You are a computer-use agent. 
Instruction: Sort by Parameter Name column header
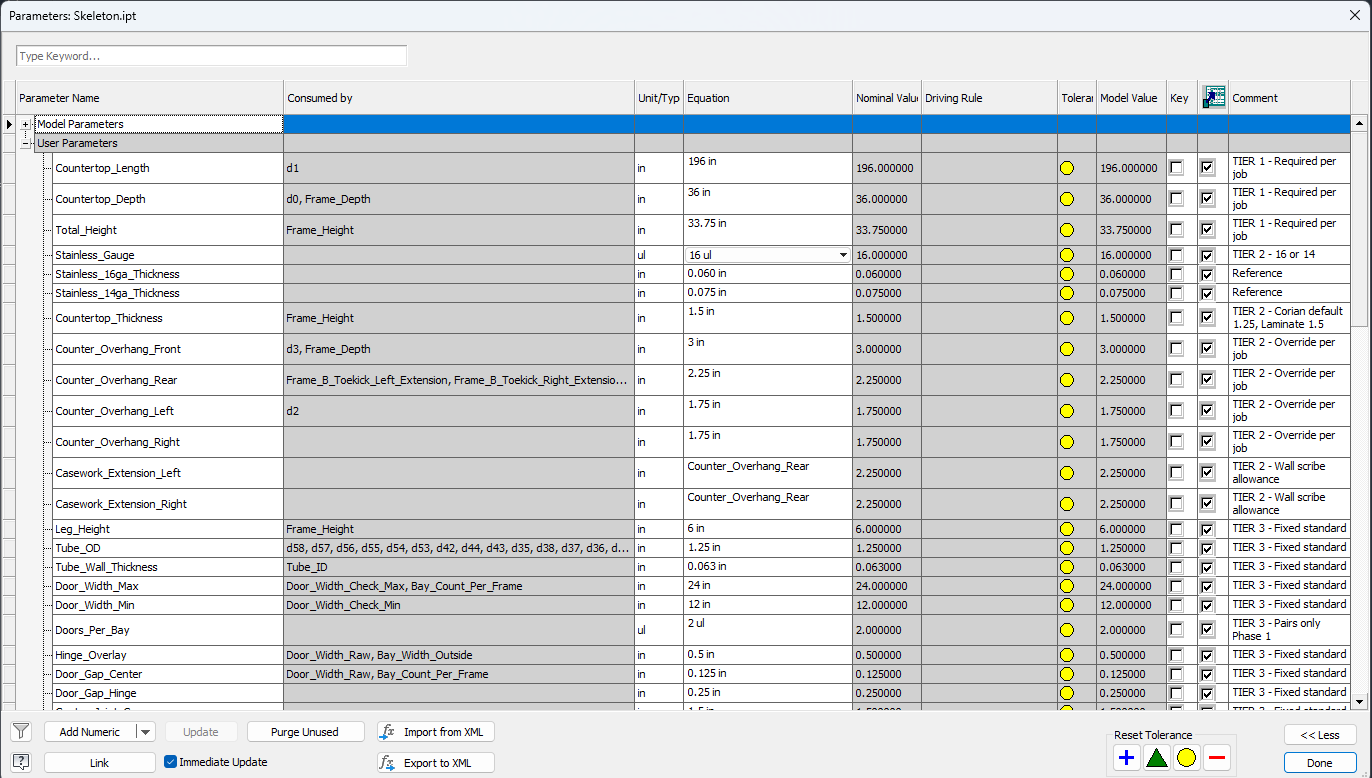(x=150, y=98)
